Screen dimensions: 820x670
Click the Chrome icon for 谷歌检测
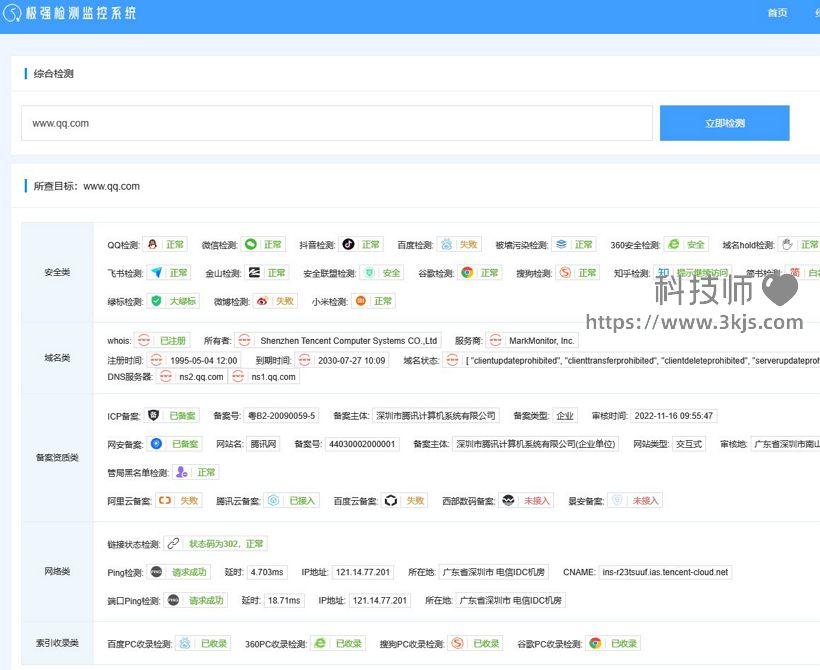pyautogui.click(x=467, y=272)
